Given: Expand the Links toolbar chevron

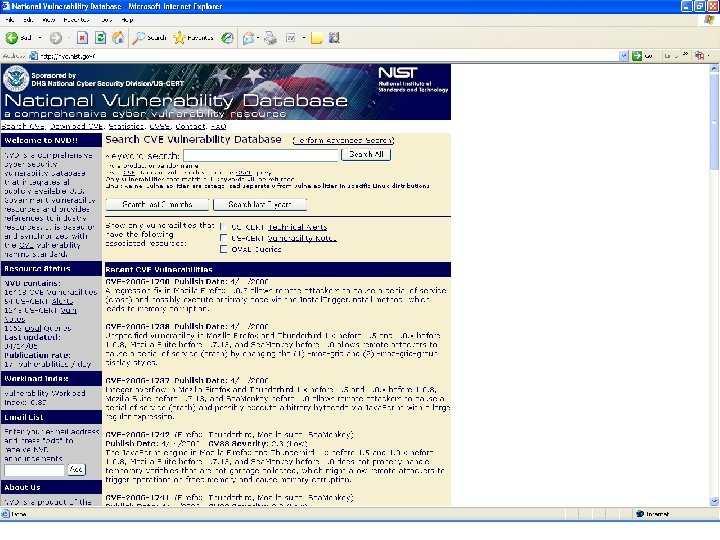Looking at the screenshot, I should (x=685, y=55).
